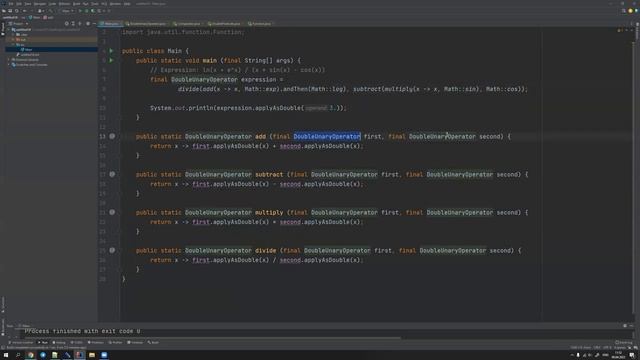The width and height of the screenshot is (640, 360).
Task: Show hidden system tray icons chevron
Action: pyautogui.click(x=572, y=355)
